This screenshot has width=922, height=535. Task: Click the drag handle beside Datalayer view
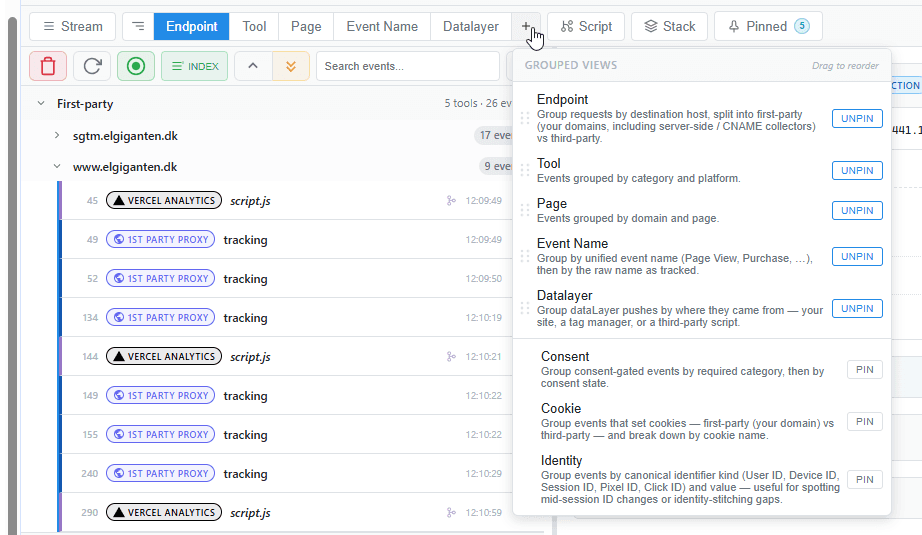[525, 308]
